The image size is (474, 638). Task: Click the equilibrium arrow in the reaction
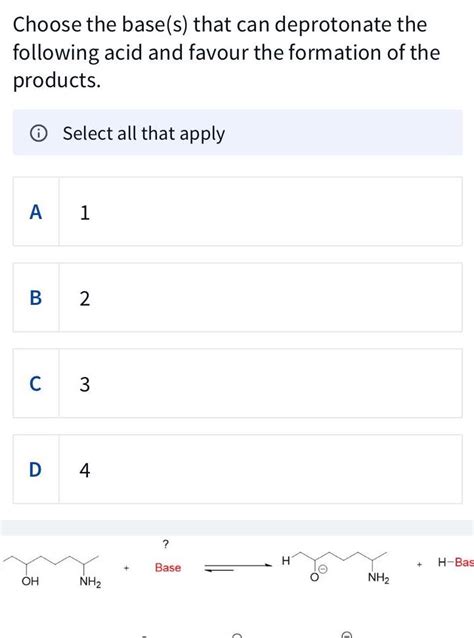point(238,567)
